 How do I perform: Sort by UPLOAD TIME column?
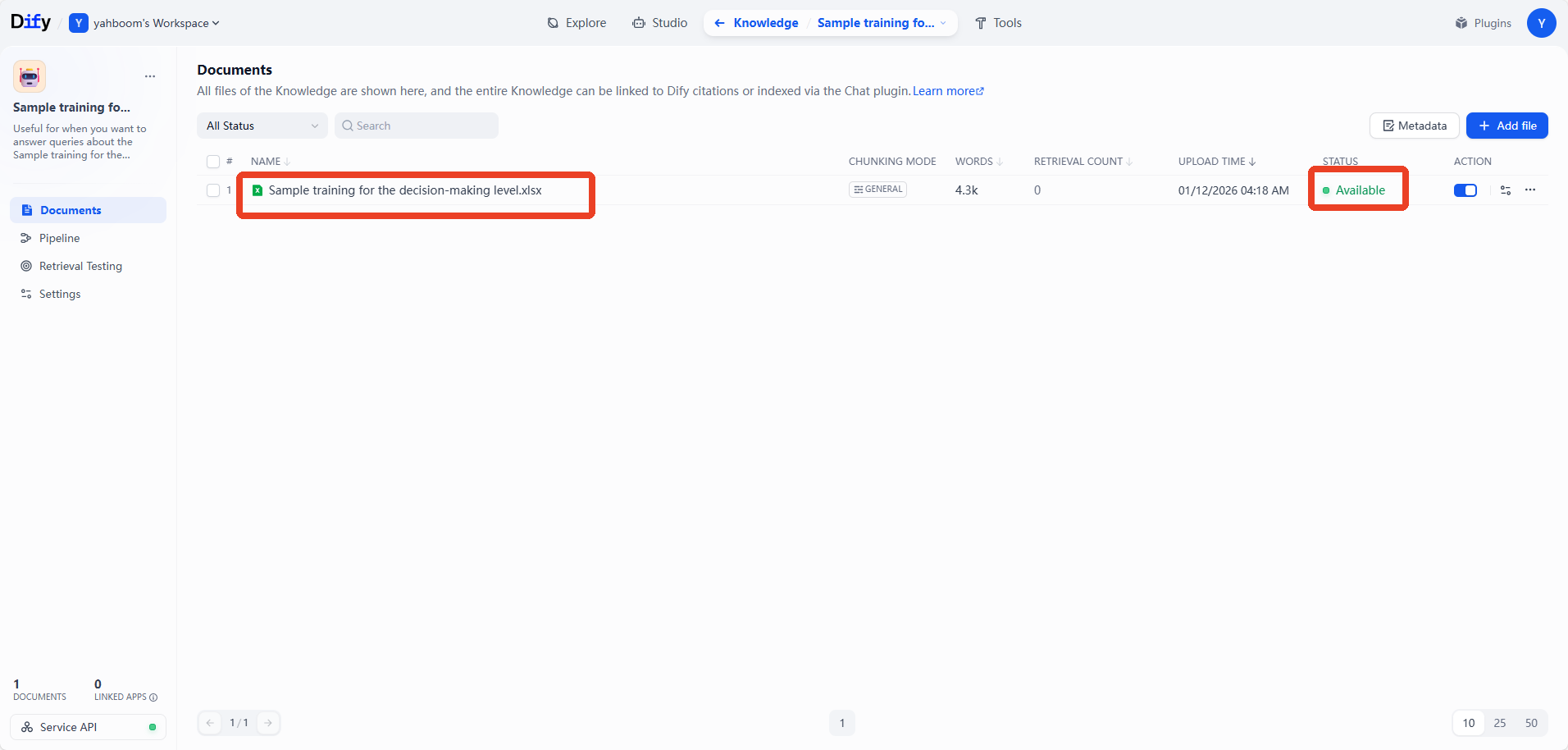point(1217,162)
